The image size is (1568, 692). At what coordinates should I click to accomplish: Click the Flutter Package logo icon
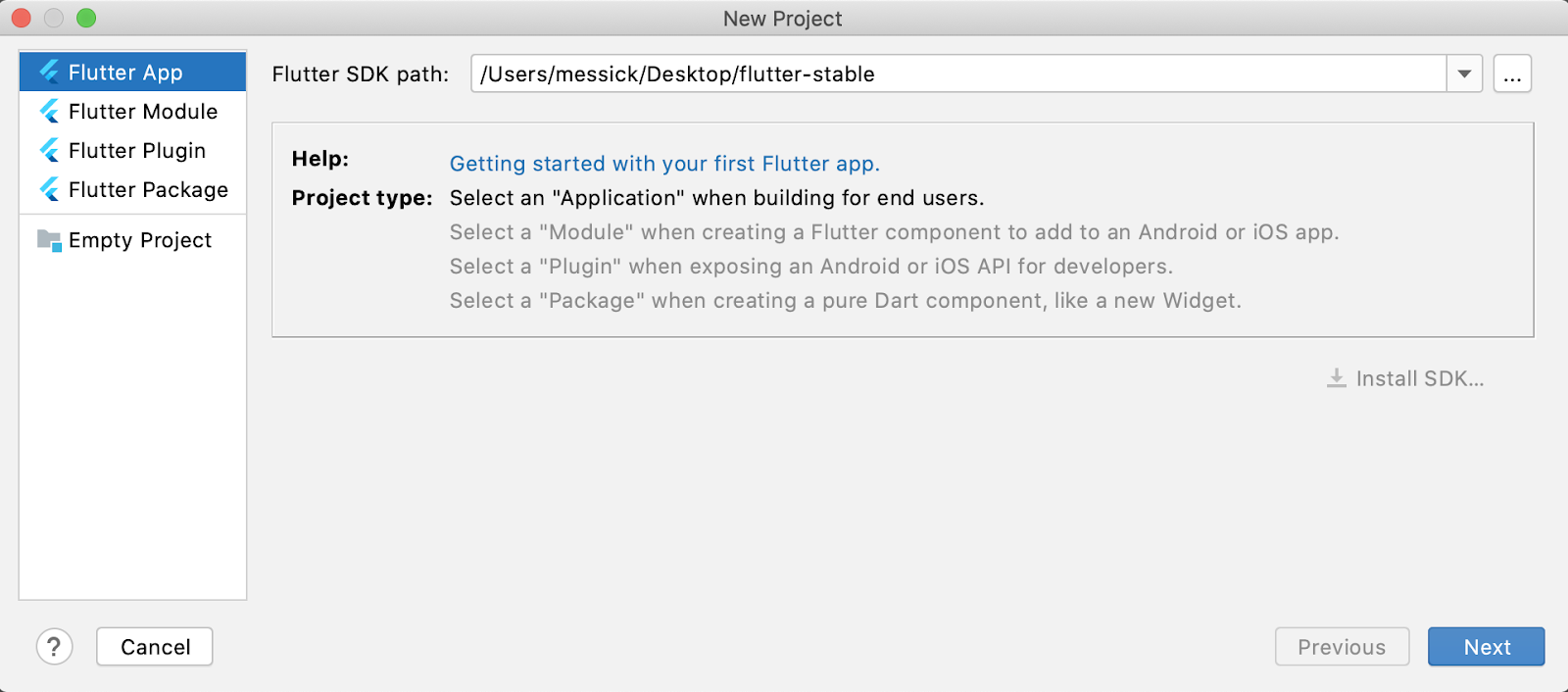[x=49, y=189]
